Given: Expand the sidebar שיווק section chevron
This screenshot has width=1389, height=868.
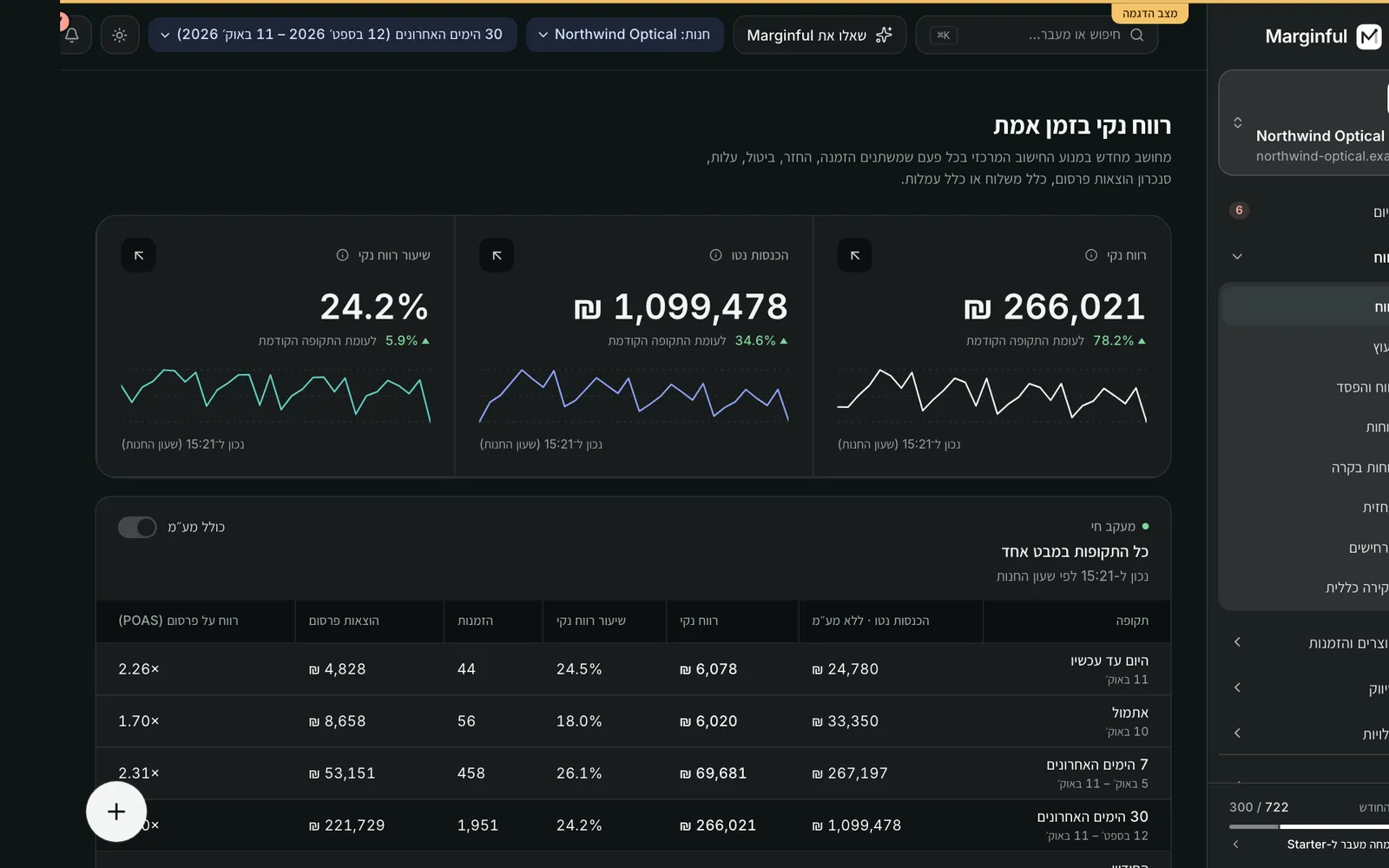Looking at the screenshot, I should point(1237,687).
